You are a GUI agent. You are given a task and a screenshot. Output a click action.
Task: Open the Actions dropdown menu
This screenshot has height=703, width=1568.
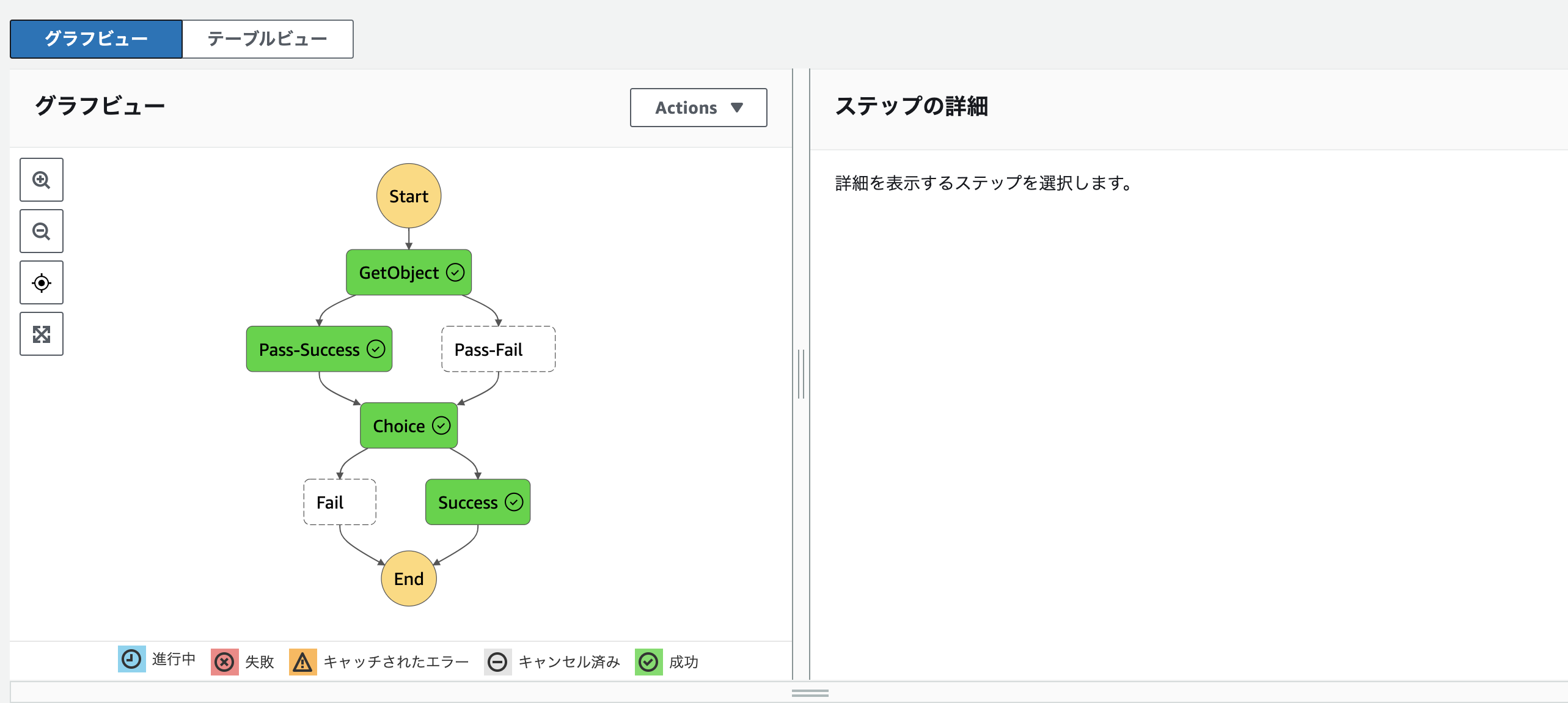pyautogui.click(x=698, y=108)
